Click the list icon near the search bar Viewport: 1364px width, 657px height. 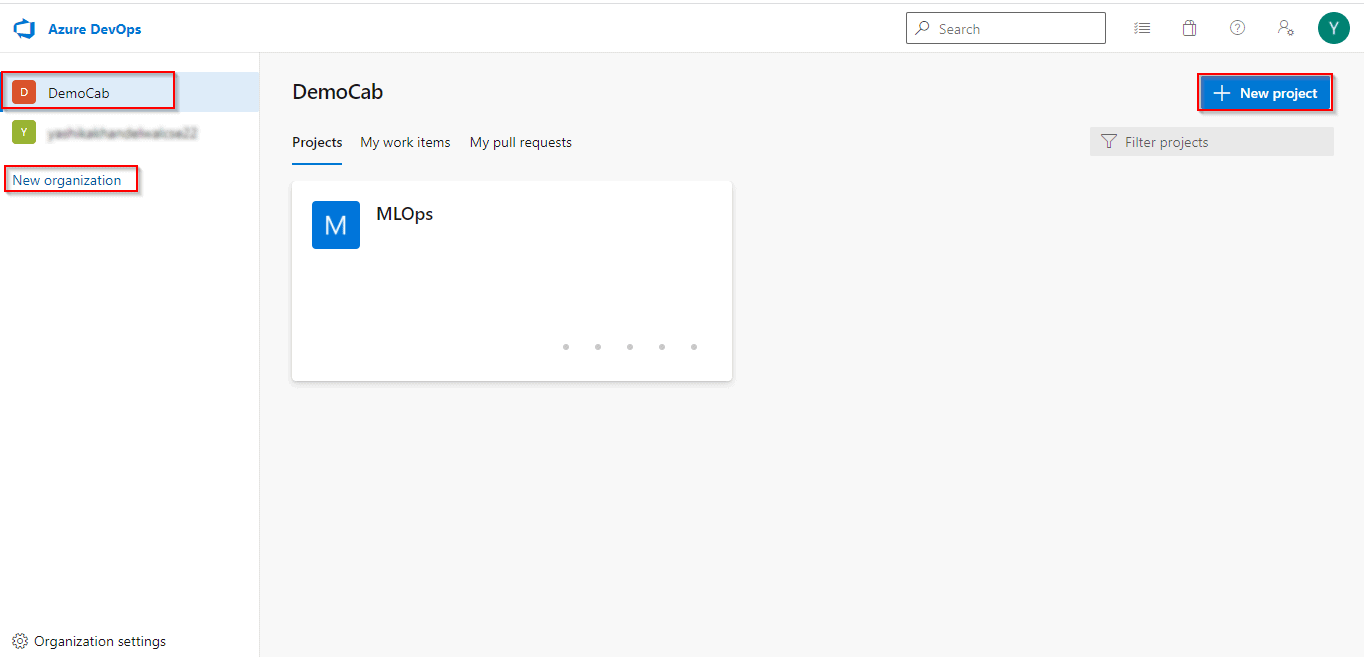[x=1141, y=27]
